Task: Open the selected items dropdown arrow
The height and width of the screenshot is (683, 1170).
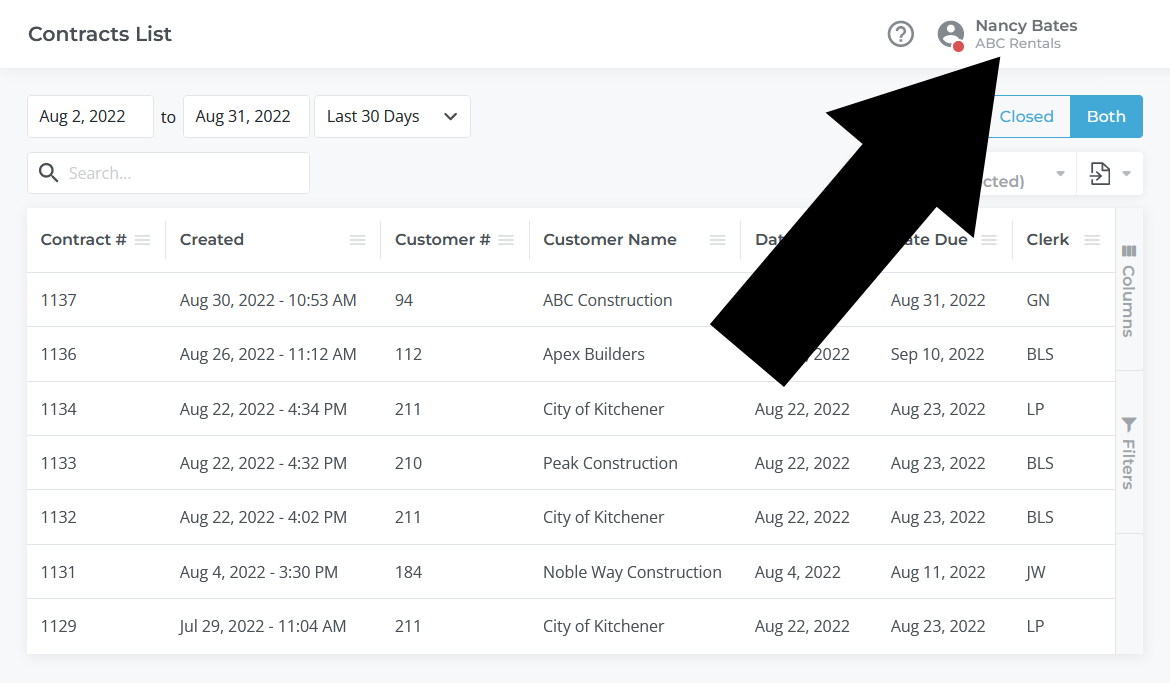Action: coord(1060,174)
